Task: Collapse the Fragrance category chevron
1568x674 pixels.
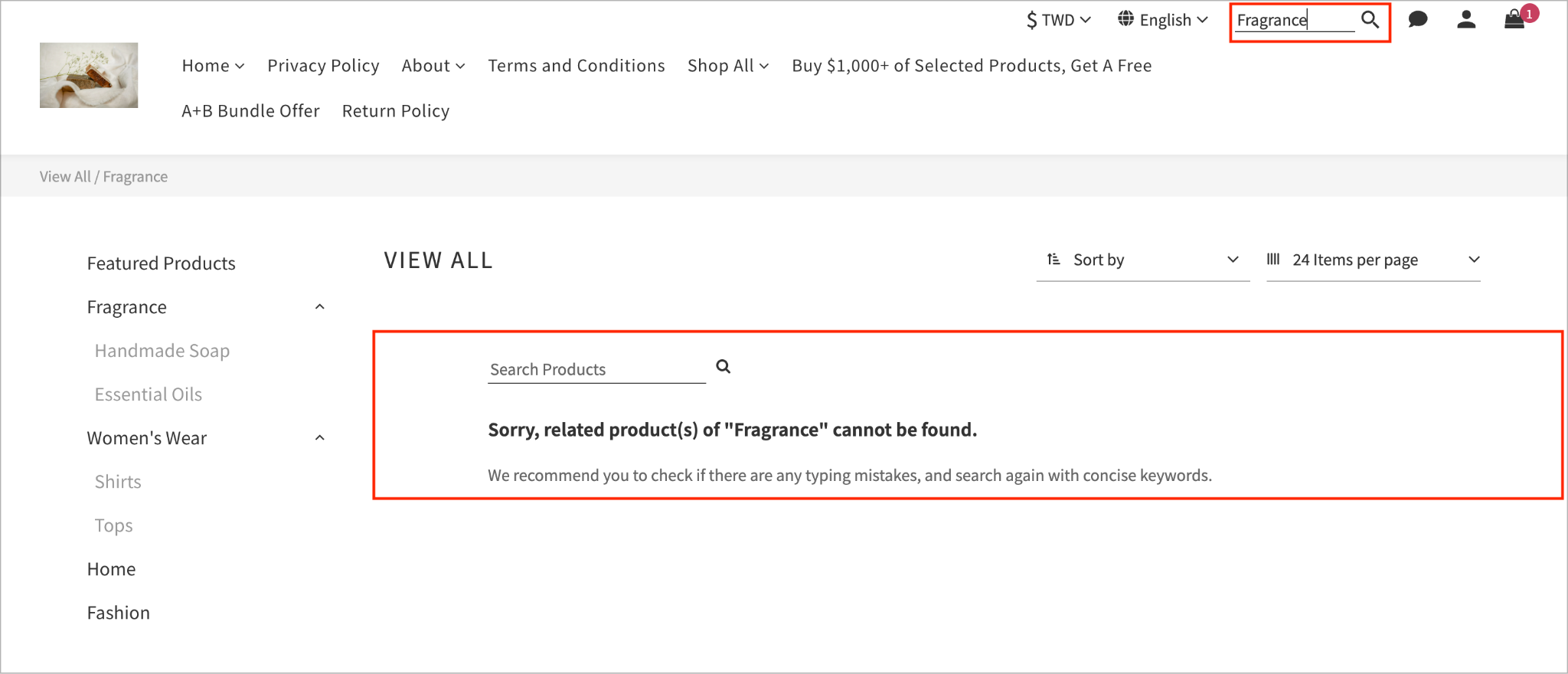Action: point(320,307)
